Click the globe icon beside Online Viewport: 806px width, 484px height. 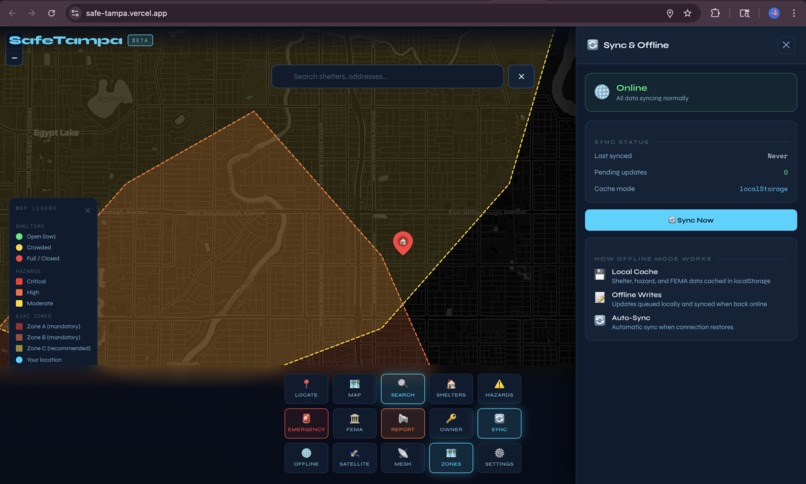point(602,92)
